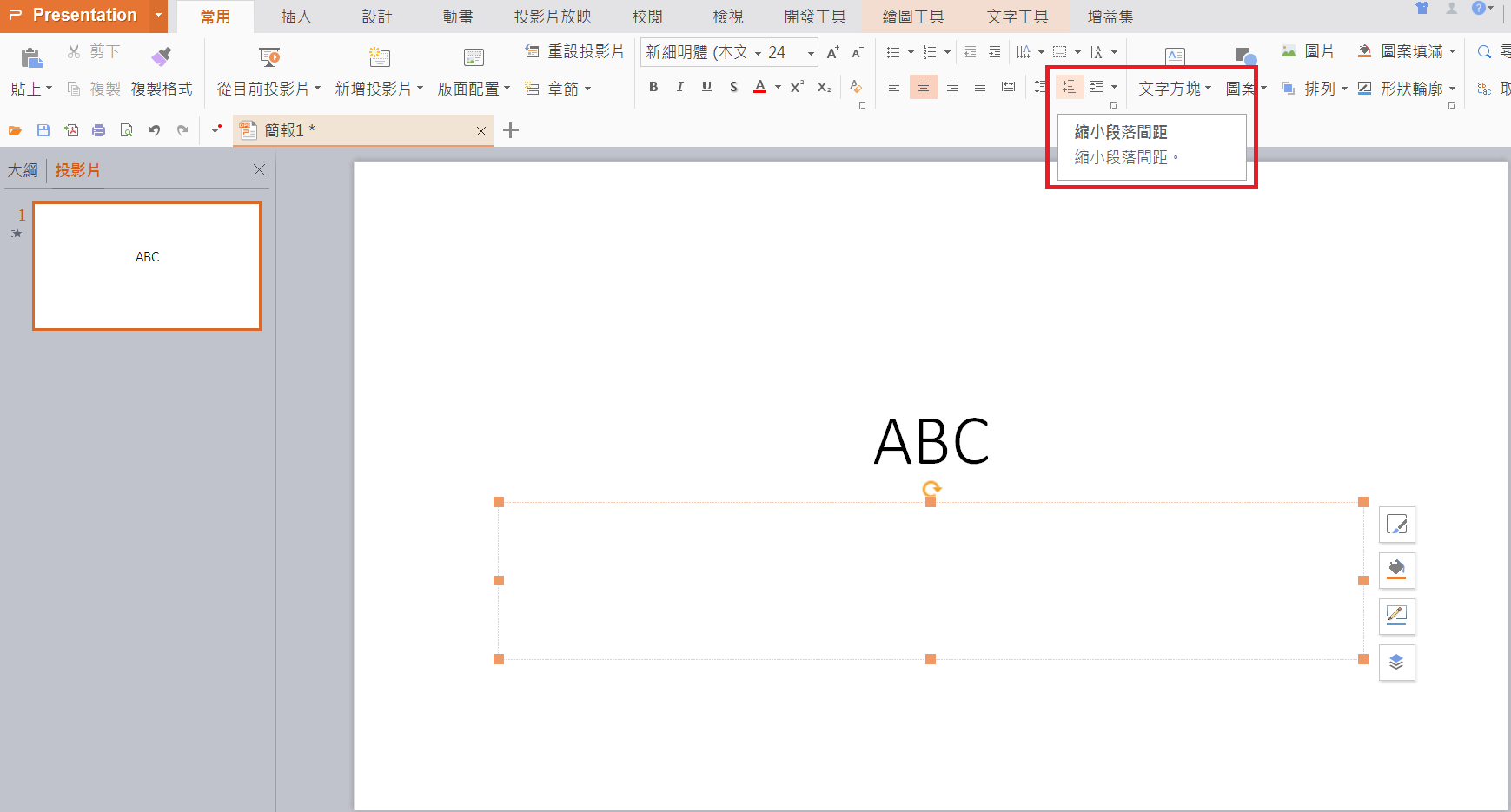Click the slide Layout icon
This screenshot has width=1511, height=812.
pyautogui.click(x=474, y=57)
